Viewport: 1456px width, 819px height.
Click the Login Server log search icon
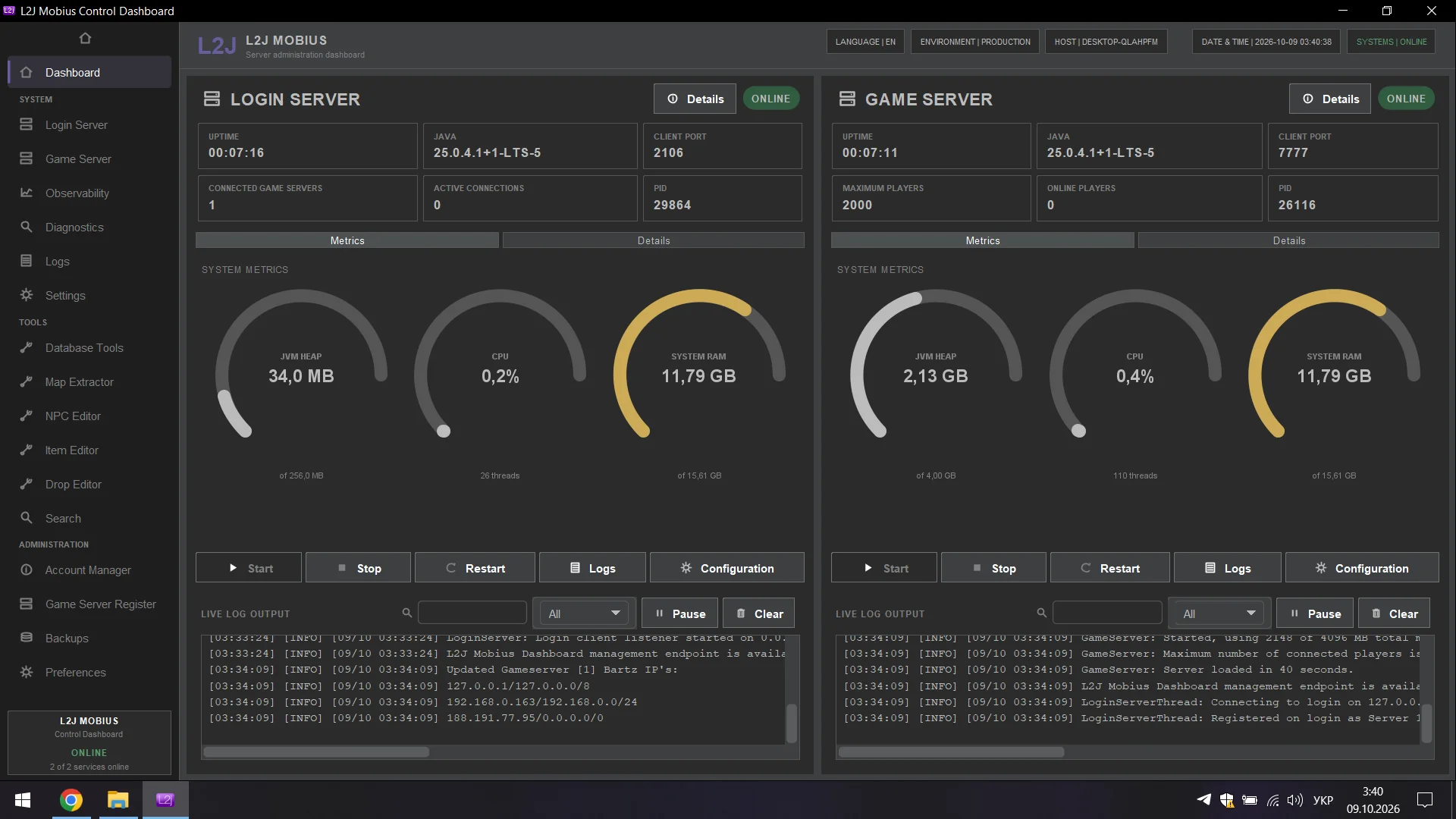point(407,613)
